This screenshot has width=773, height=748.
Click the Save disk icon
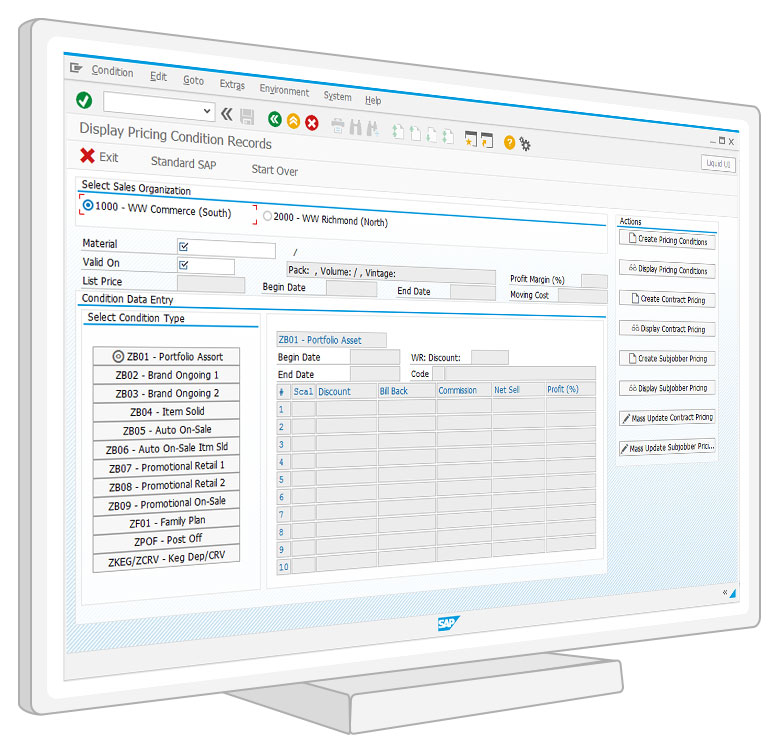click(x=247, y=117)
